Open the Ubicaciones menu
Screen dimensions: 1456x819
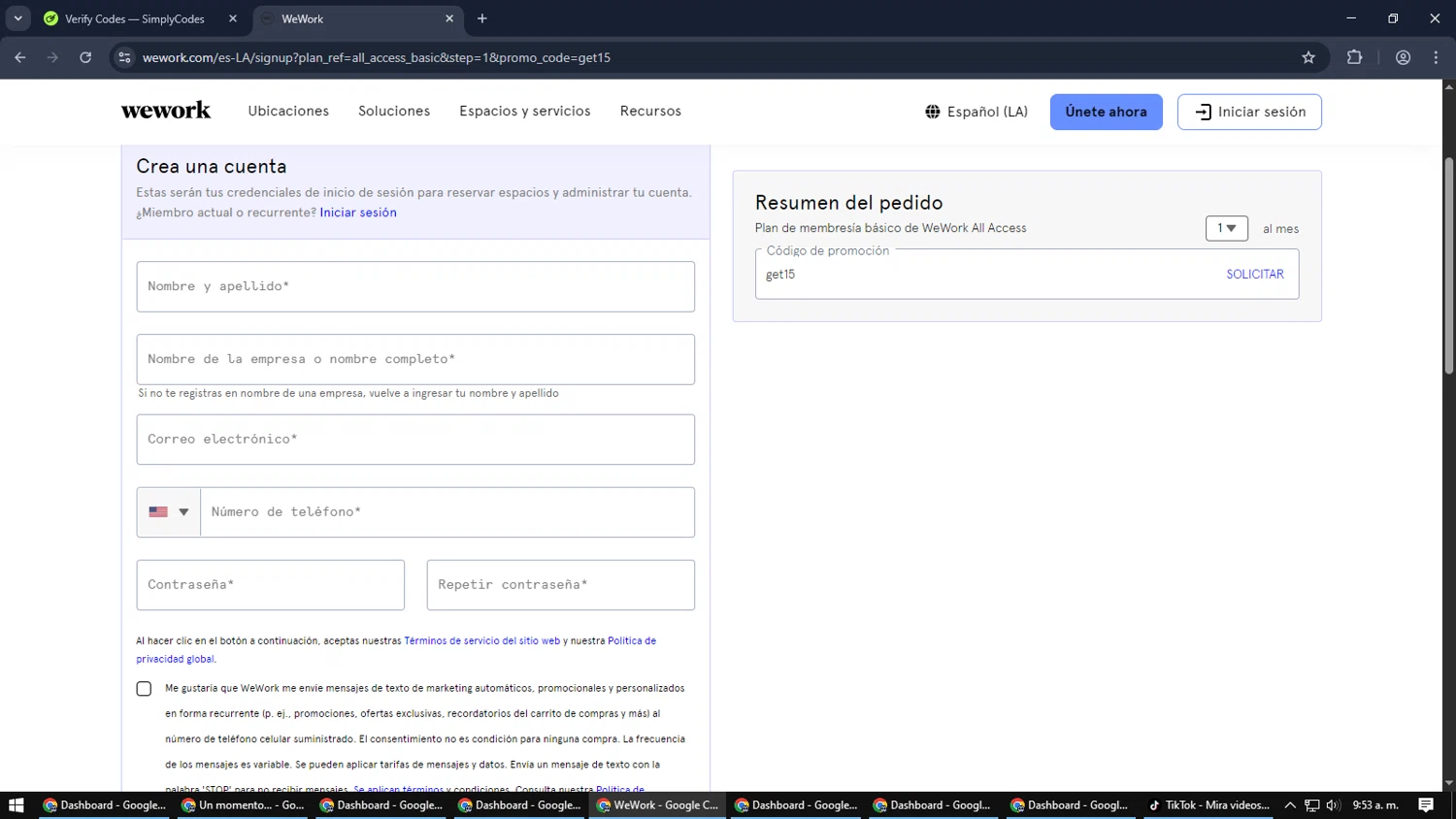pos(288,112)
